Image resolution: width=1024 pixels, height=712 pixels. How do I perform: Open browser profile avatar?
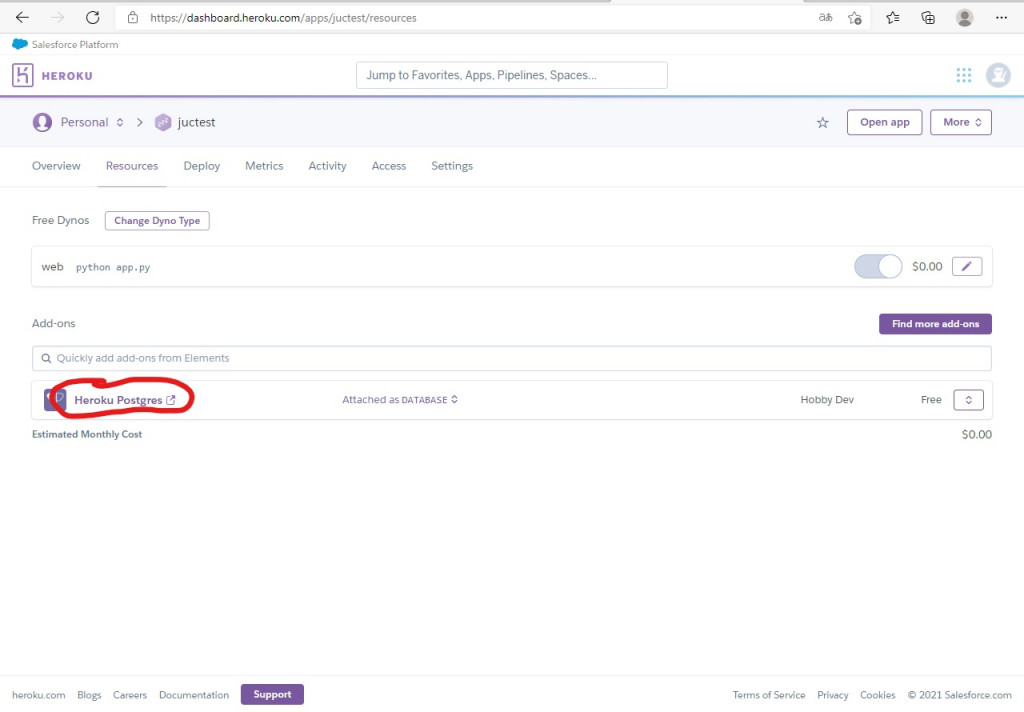coord(965,18)
